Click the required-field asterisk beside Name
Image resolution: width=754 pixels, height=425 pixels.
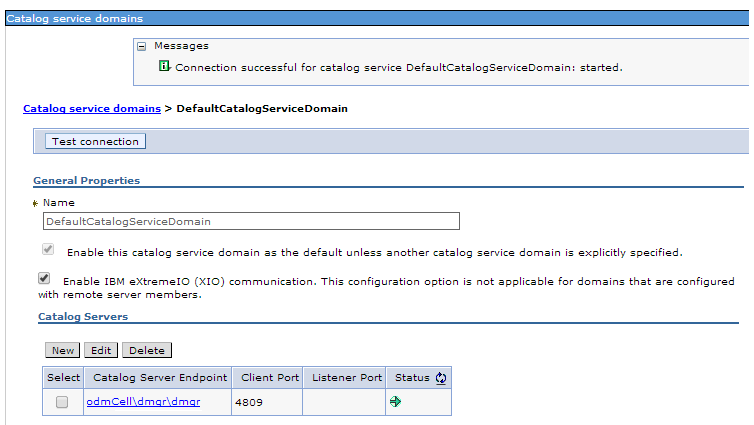35,203
